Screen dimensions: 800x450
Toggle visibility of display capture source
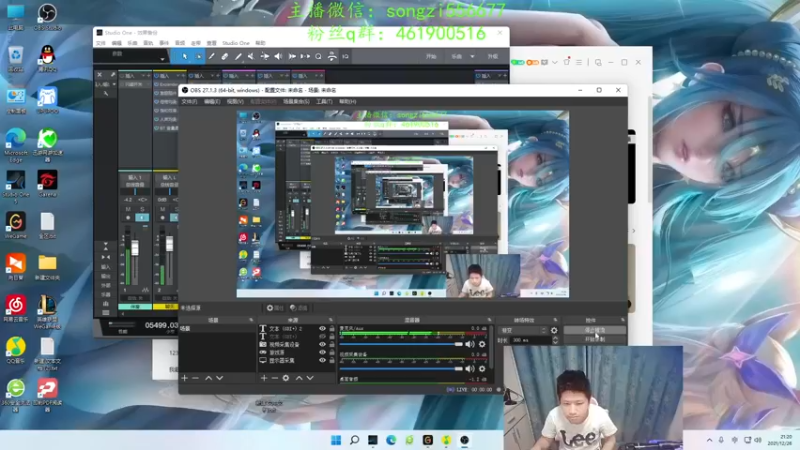click(x=322, y=360)
